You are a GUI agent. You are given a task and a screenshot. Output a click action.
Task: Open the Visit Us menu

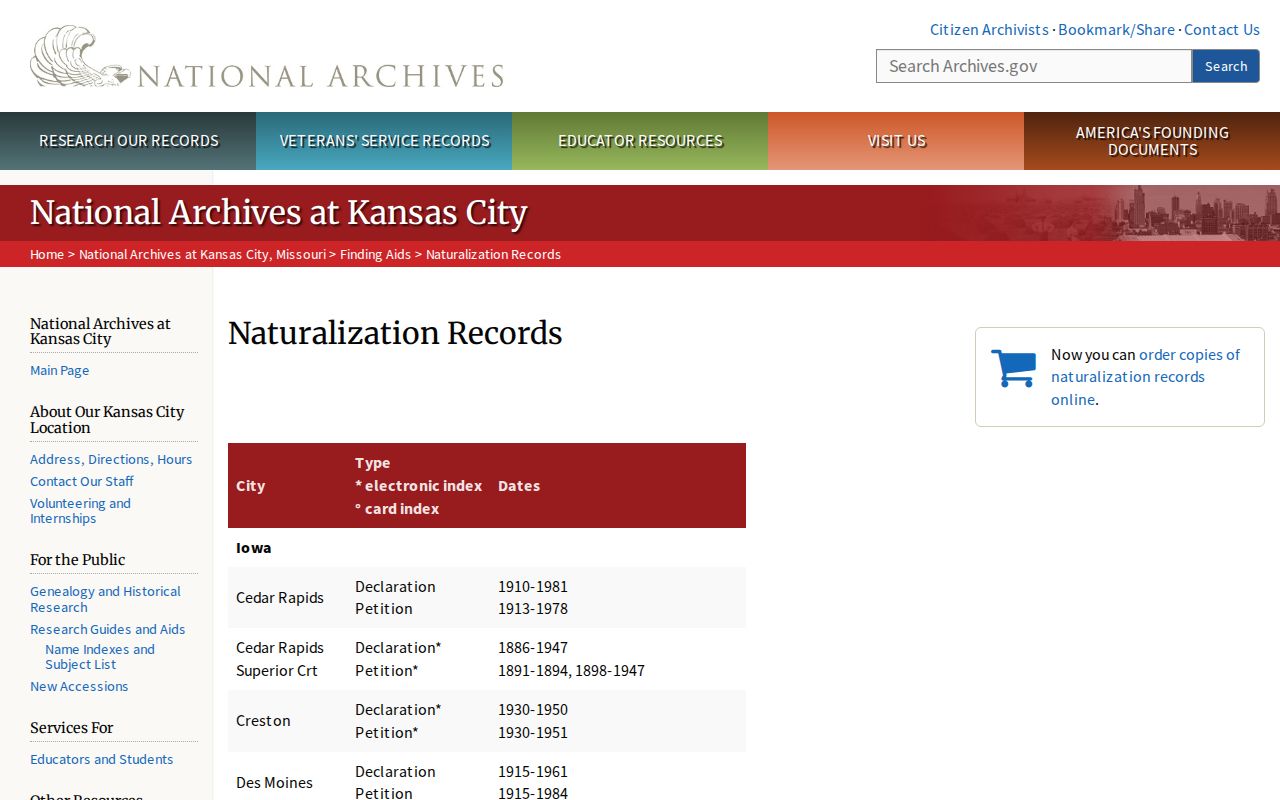pyautogui.click(x=896, y=141)
